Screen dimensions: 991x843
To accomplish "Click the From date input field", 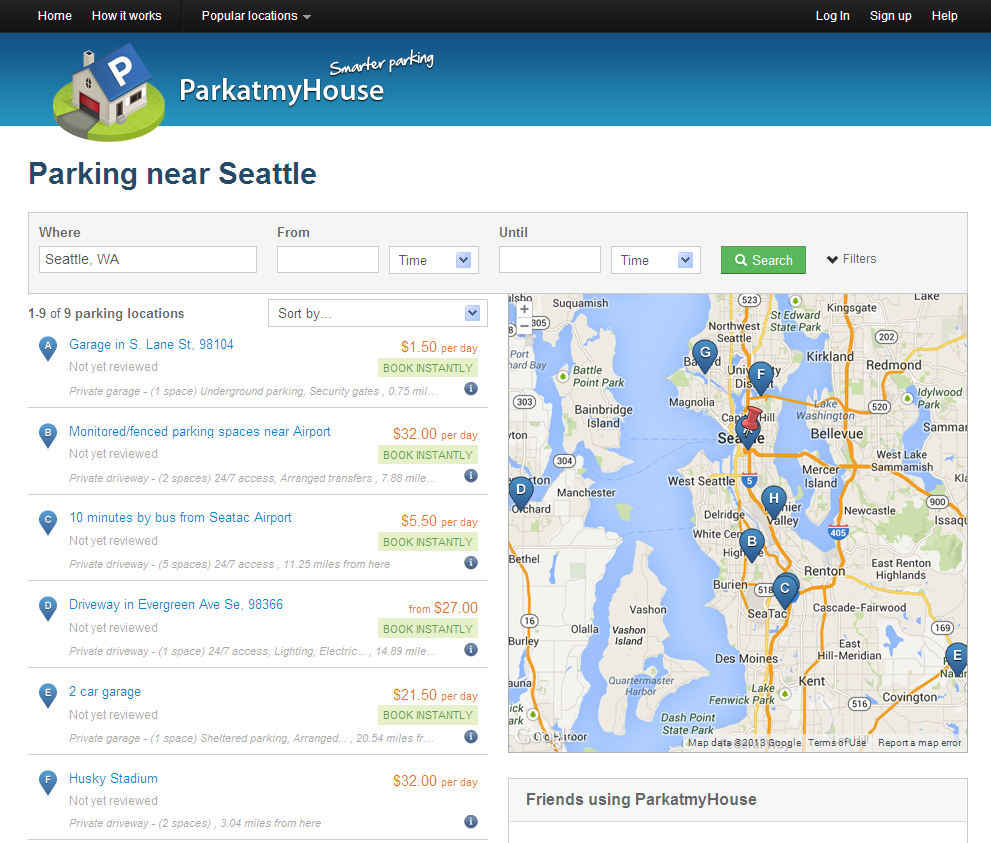I will pos(327,260).
